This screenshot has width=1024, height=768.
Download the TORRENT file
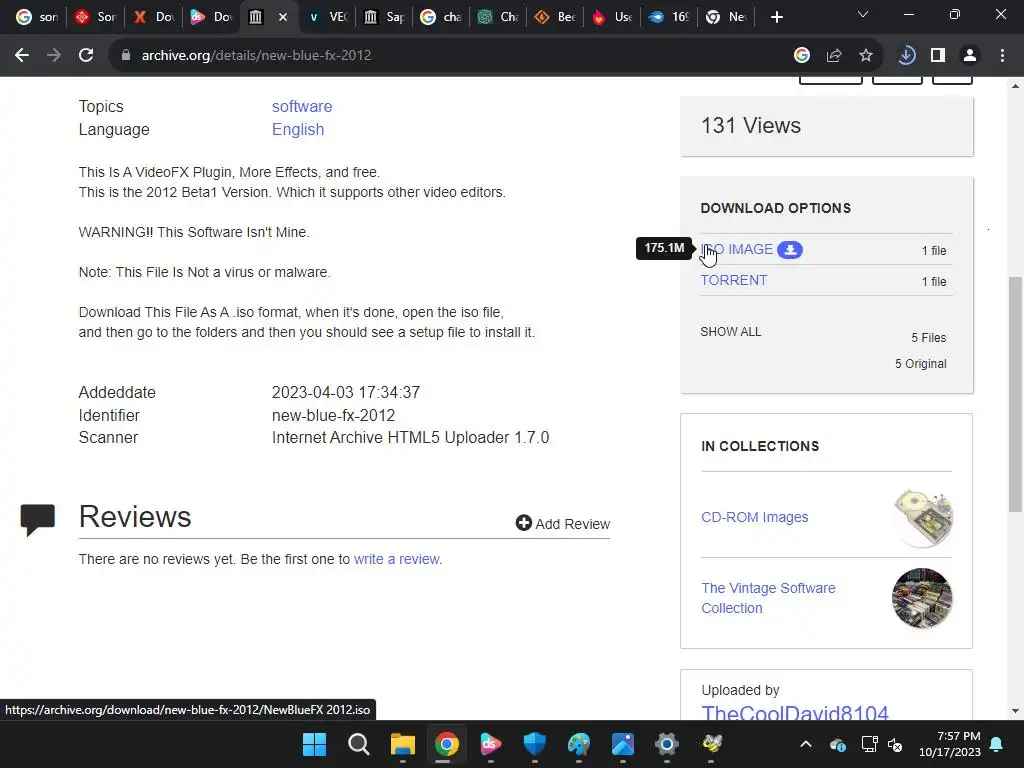(x=733, y=280)
